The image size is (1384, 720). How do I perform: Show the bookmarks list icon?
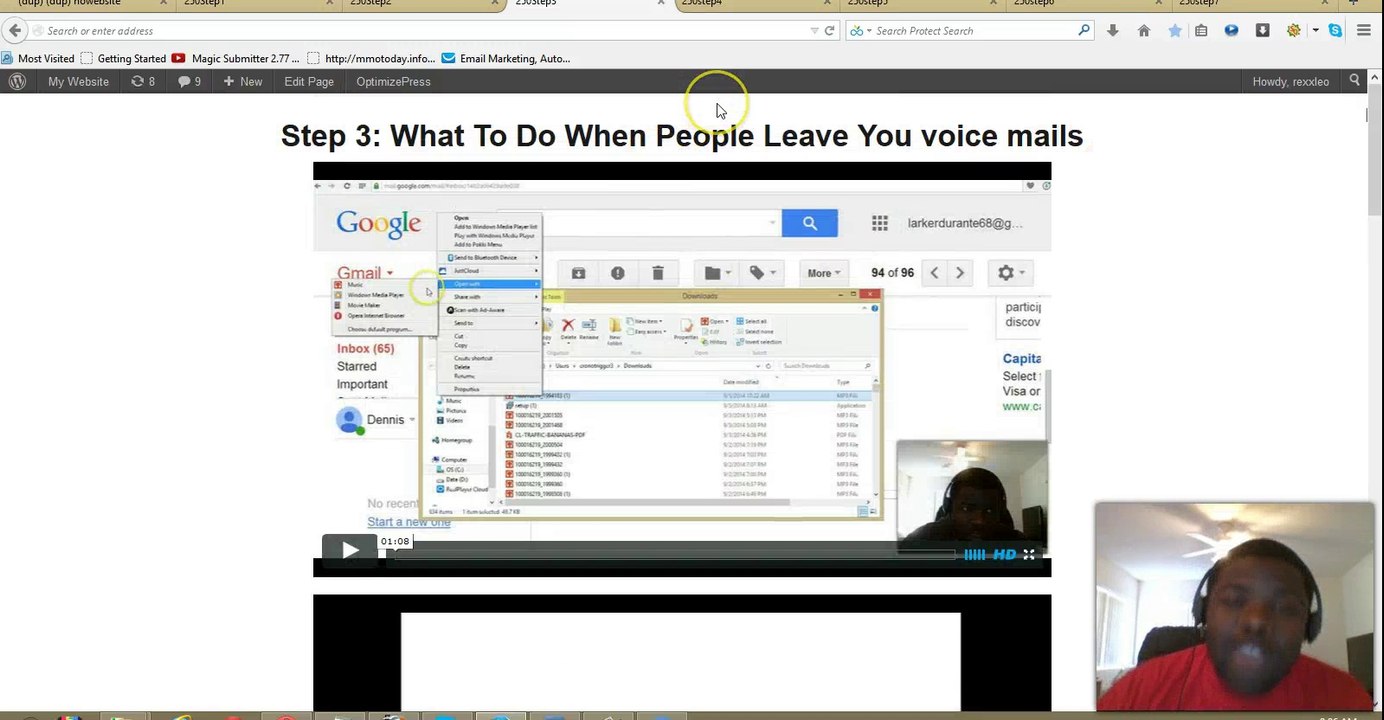[1201, 31]
